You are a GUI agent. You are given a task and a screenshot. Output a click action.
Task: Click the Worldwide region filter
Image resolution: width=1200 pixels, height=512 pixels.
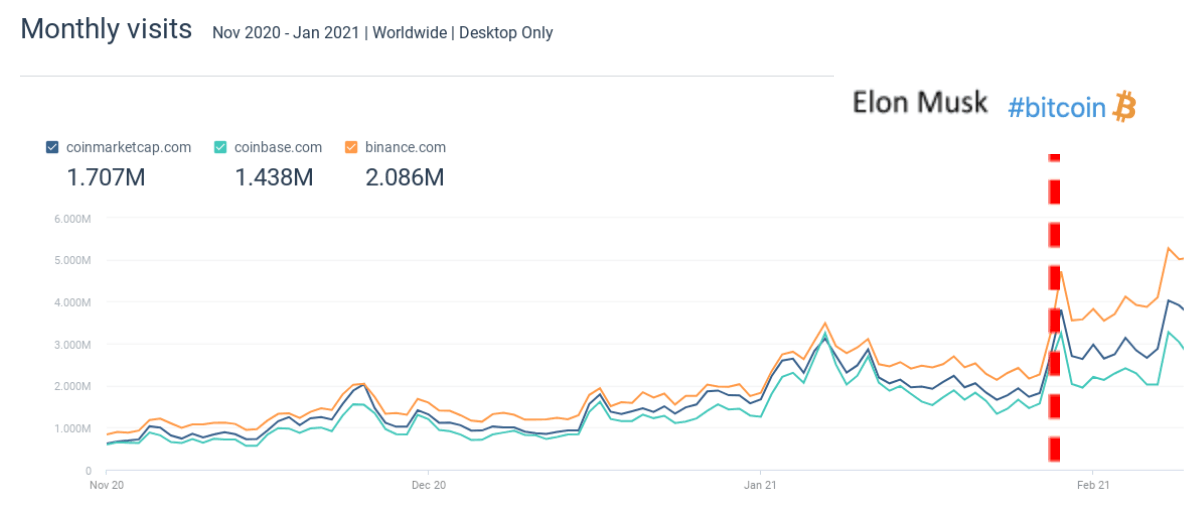(409, 33)
